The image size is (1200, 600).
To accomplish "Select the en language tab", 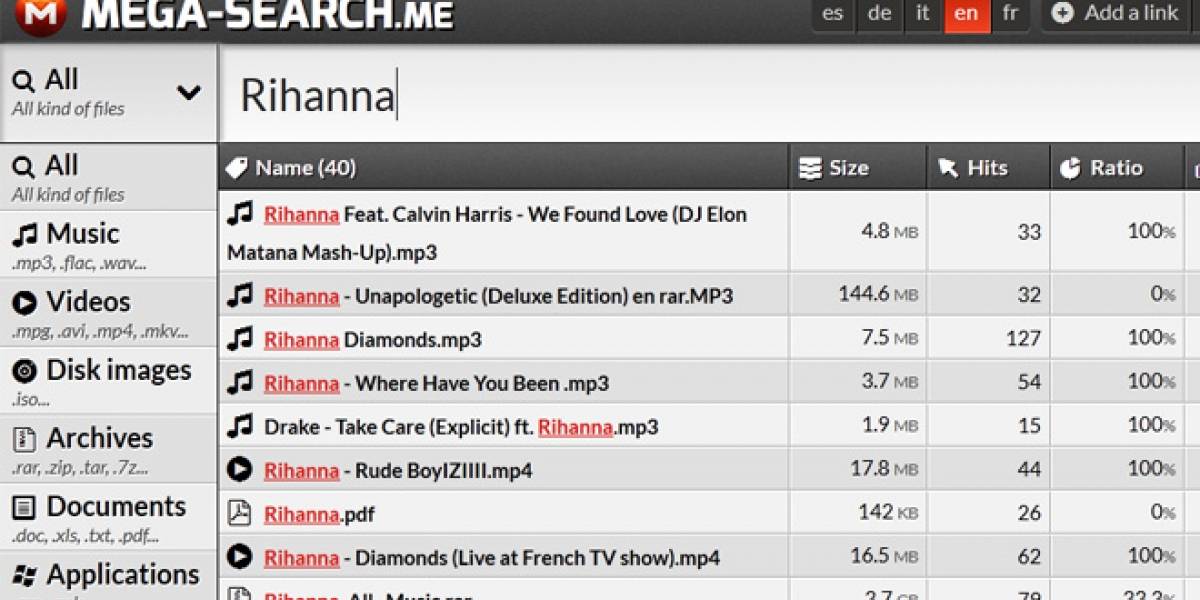I will [x=965, y=14].
